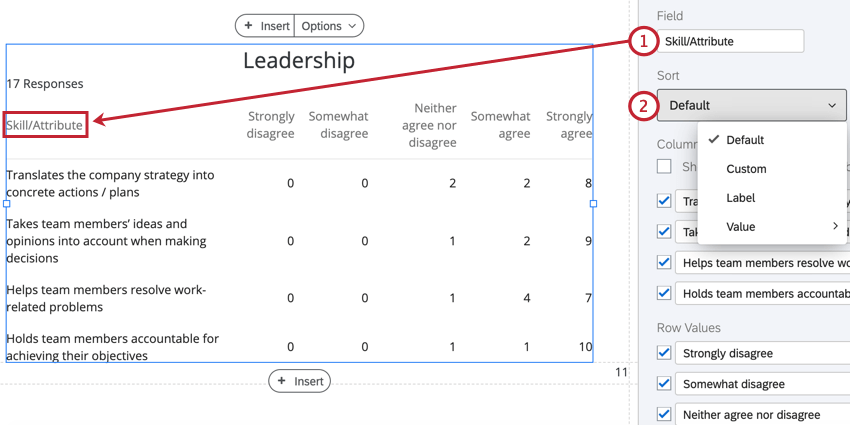Uncheck the Helps team members resolve checkbox
This screenshot has width=850, height=425.
664,263
